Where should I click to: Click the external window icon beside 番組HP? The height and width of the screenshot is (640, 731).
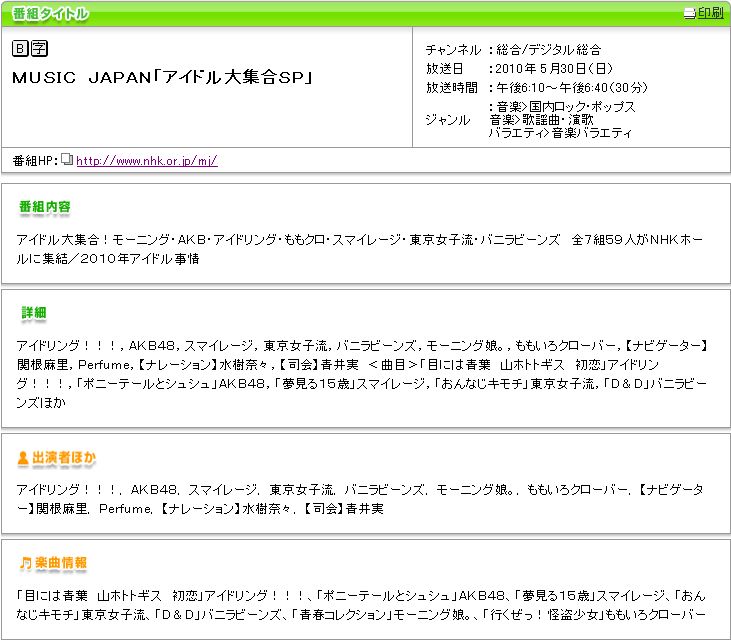[67, 159]
